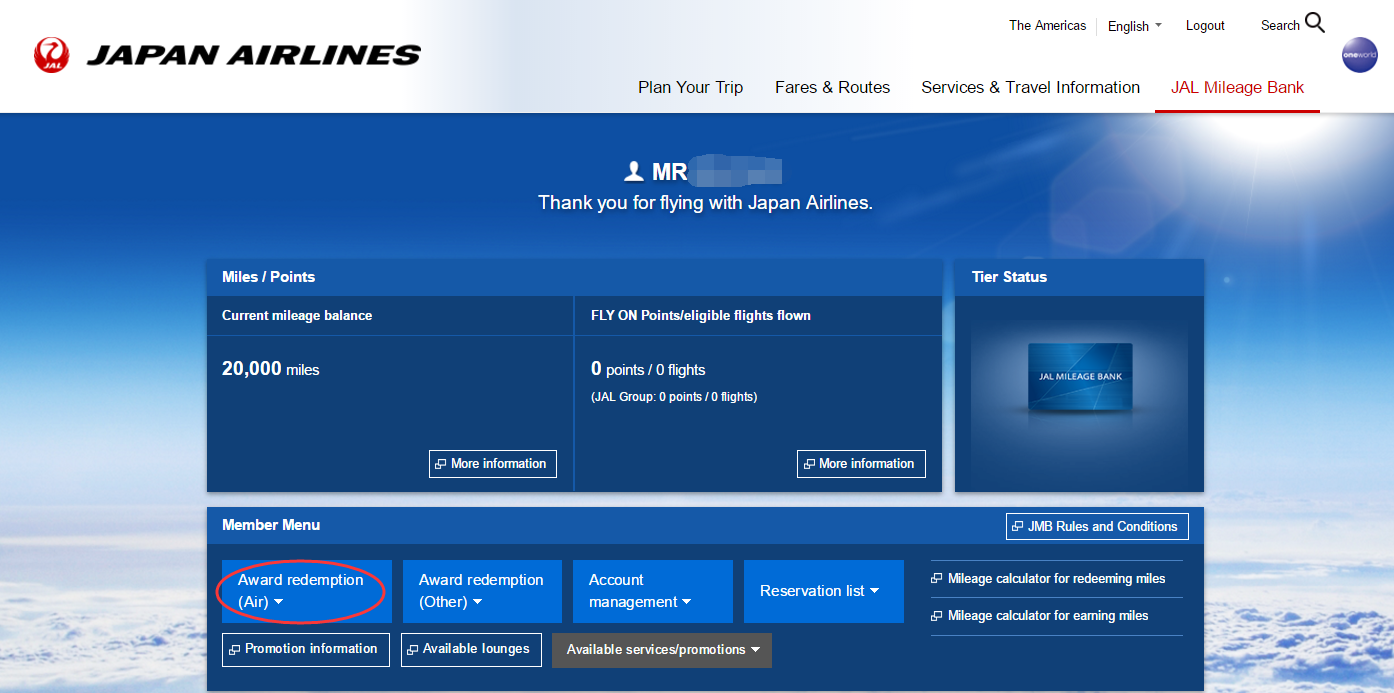This screenshot has width=1394, height=693.
Task: Open Mileage calculator for earning miles
Action: point(1040,616)
